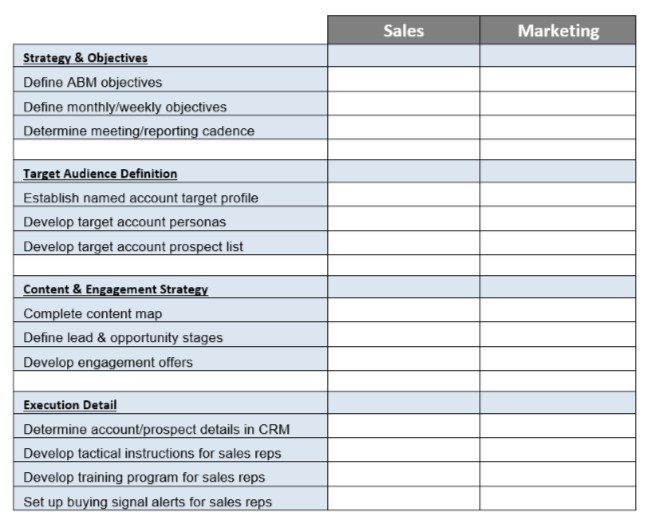Click Sales cell for Determine account/prospect details in CRM
This screenshot has width=650, height=527.
click(403, 428)
